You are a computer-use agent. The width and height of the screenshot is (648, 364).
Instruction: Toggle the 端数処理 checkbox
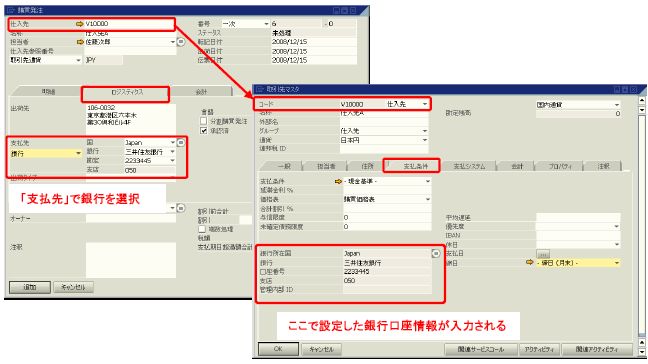pos(202,229)
